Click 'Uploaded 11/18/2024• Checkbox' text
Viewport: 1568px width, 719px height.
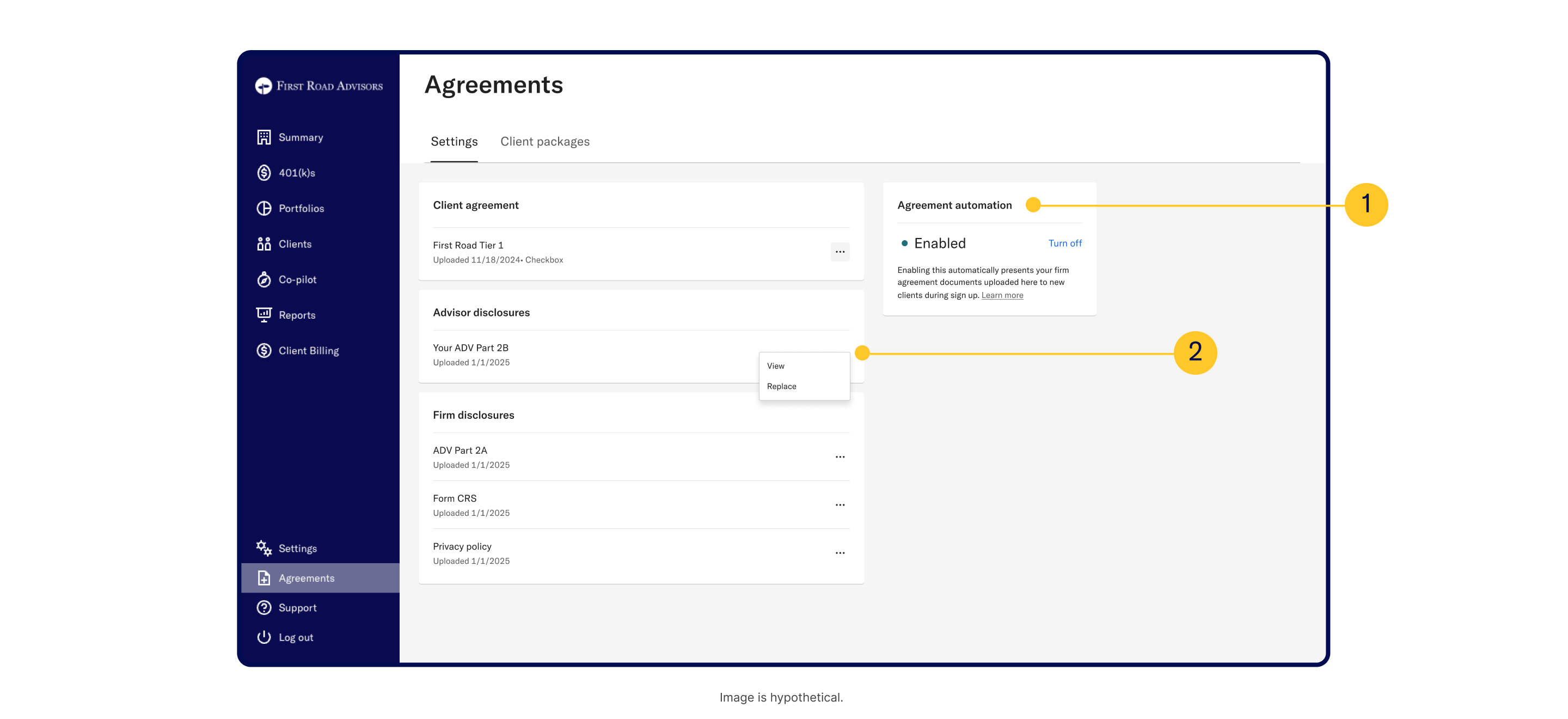coord(498,260)
